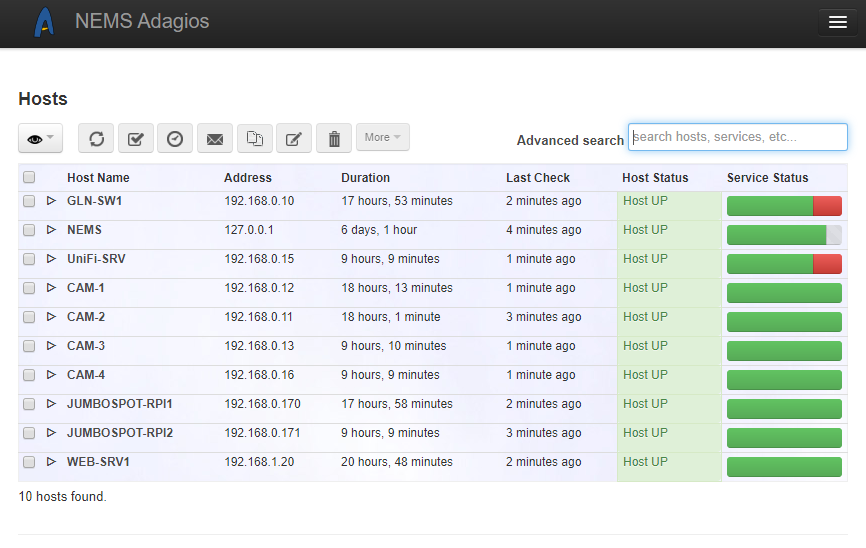Click the Host UP status for CAM-2
Viewport: 866px width, 548px height.
tap(645, 317)
